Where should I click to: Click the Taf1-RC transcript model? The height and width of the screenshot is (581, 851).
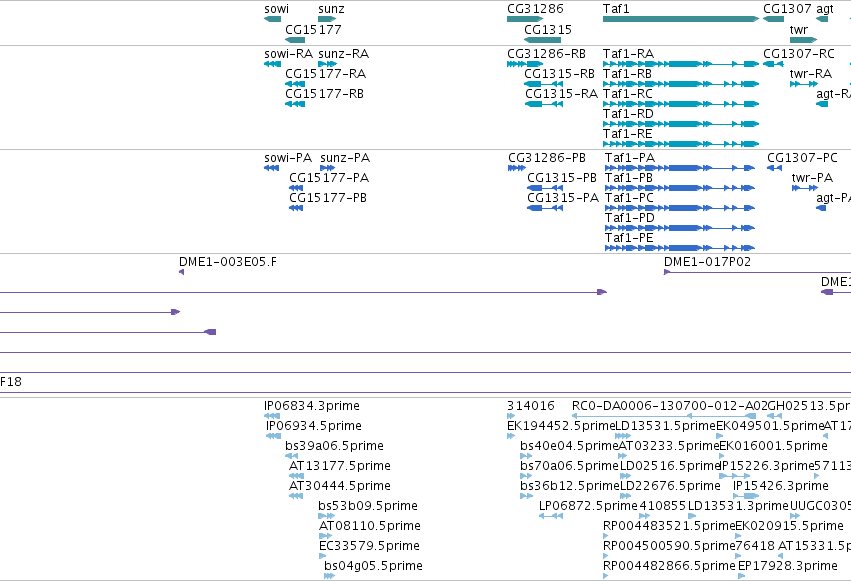pyautogui.click(x=681, y=104)
